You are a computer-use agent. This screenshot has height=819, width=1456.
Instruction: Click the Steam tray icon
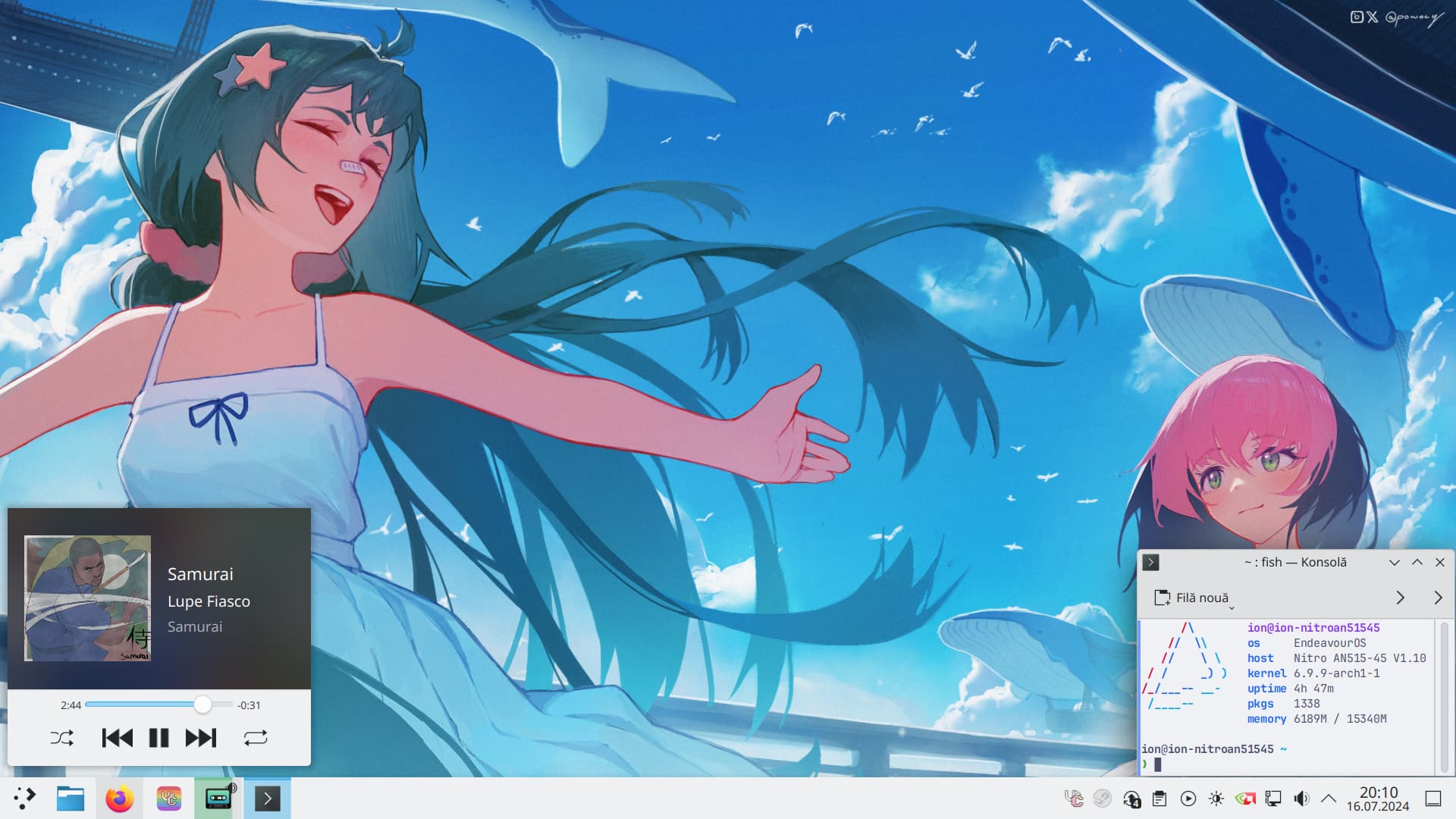click(x=1103, y=799)
